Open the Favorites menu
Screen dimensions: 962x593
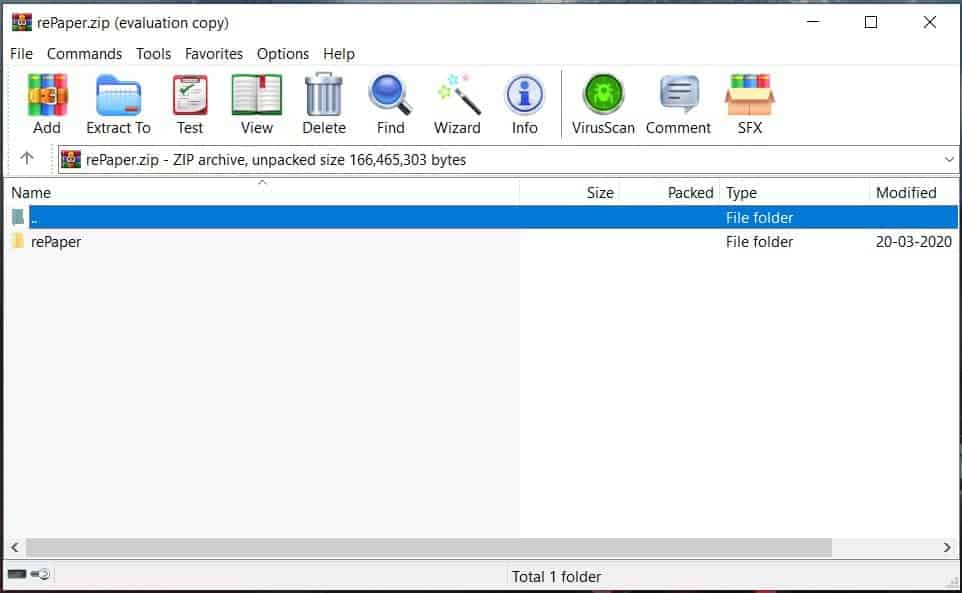click(214, 54)
